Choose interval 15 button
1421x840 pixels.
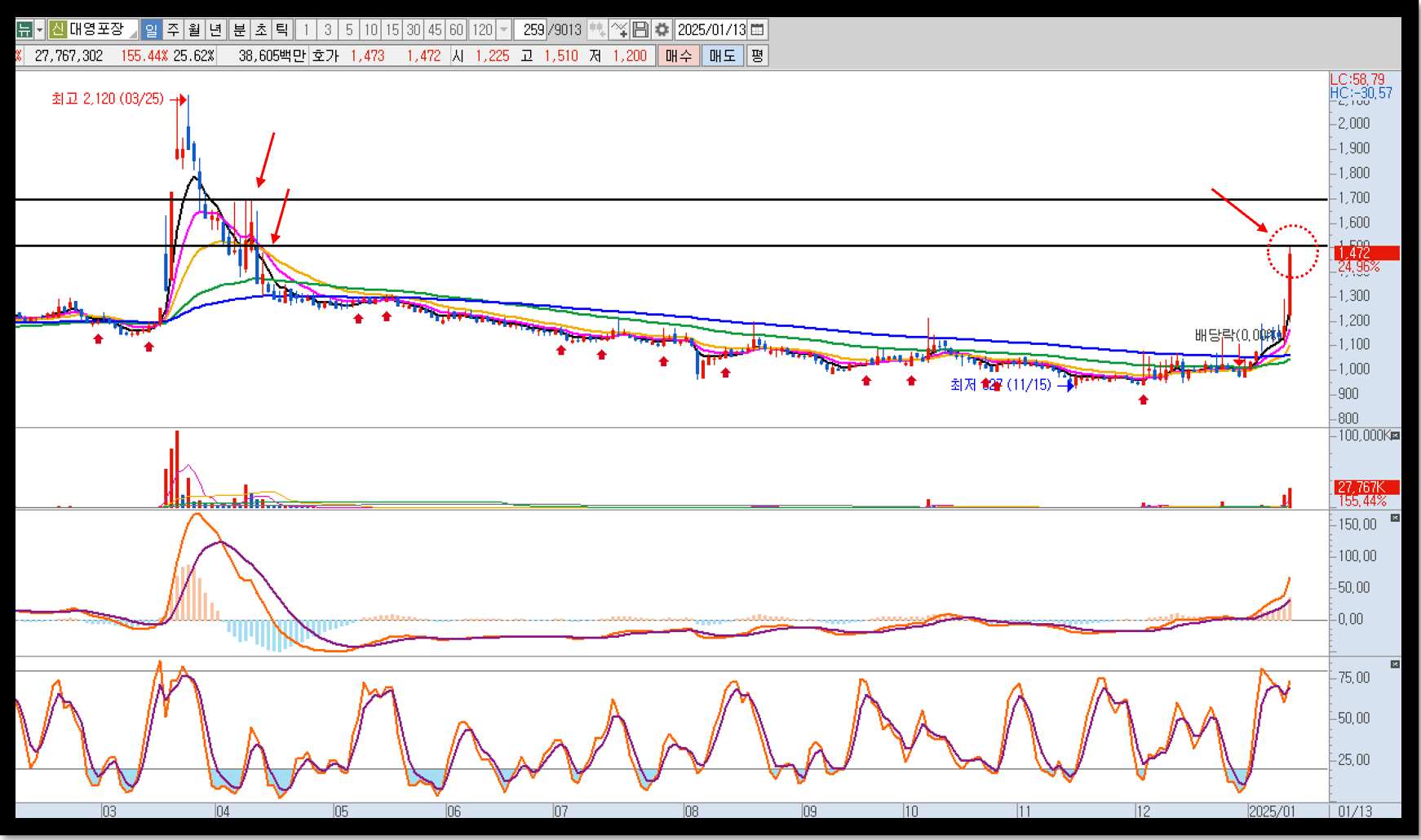[x=392, y=30]
